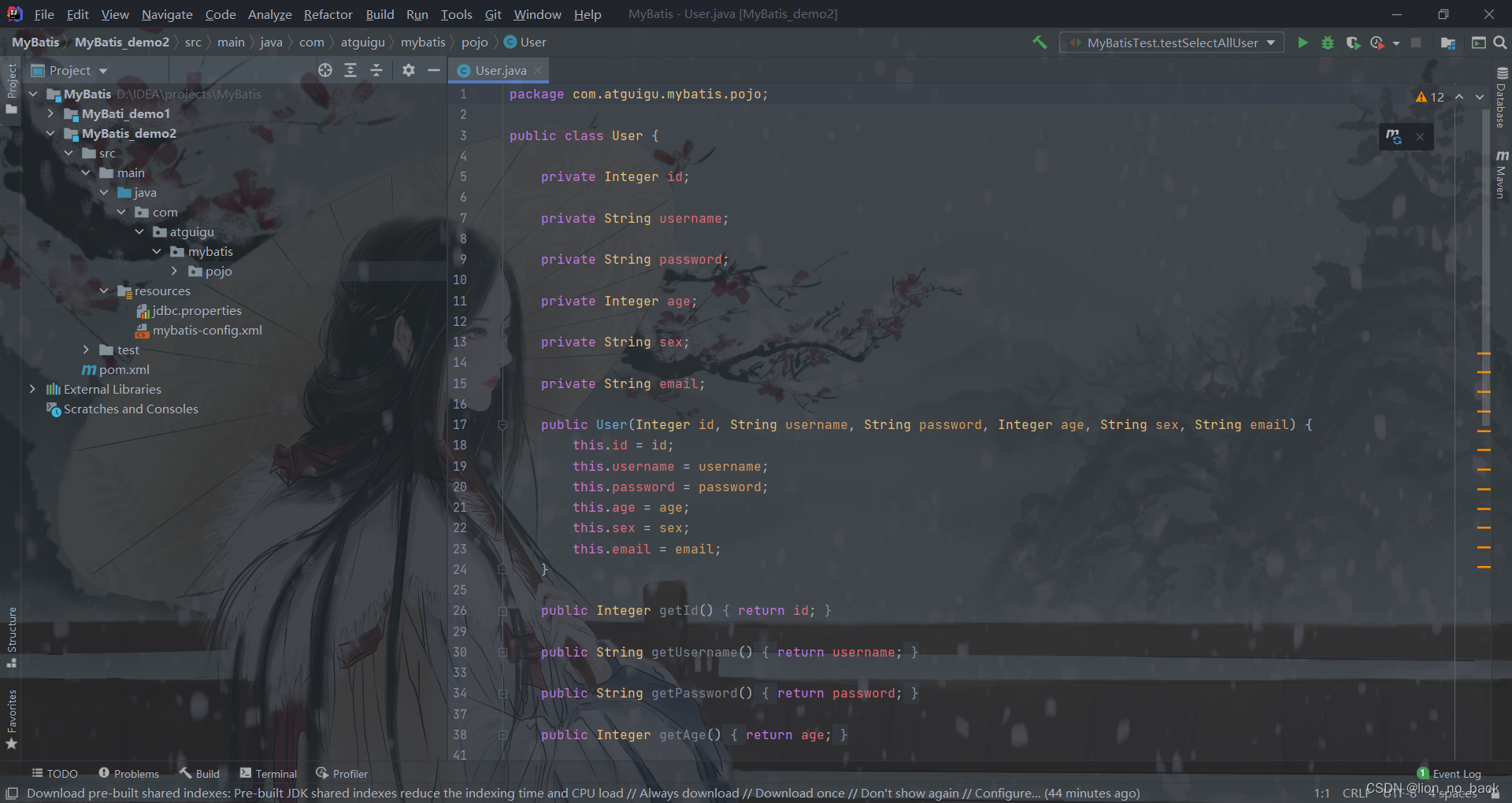Open the Database tool window
Viewport: 1512px width, 803px height.
[x=1501, y=98]
